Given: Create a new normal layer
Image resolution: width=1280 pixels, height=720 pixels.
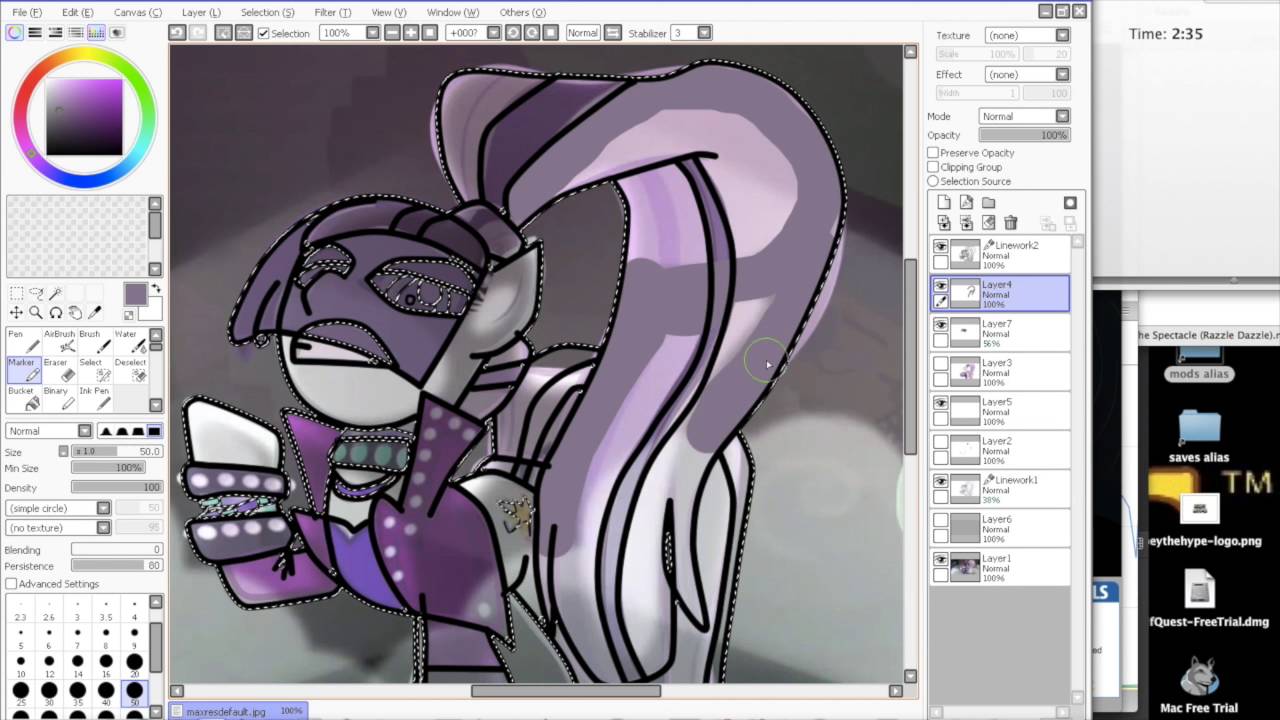Looking at the screenshot, I should coord(944,203).
